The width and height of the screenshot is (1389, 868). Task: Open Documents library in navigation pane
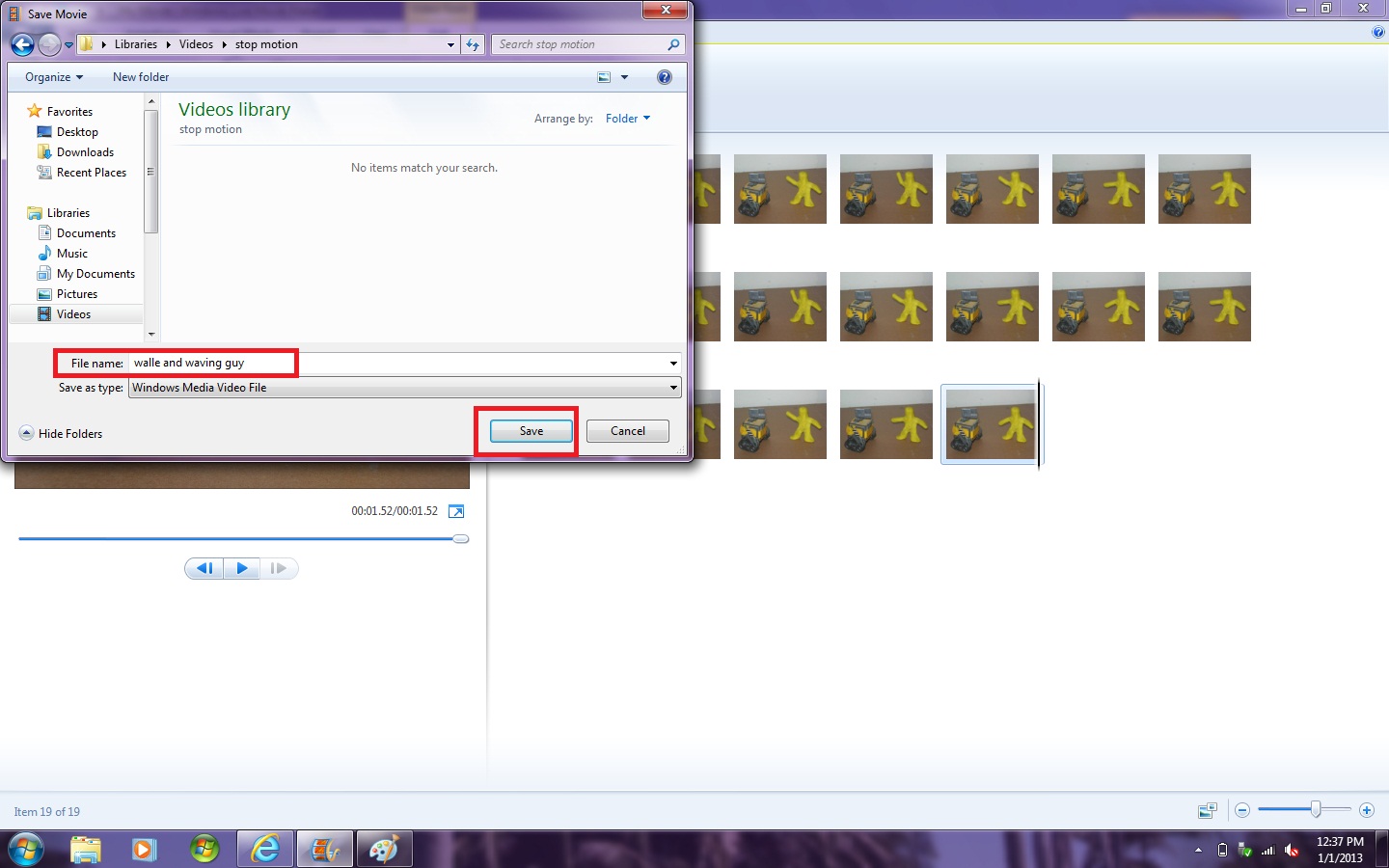click(x=86, y=233)
